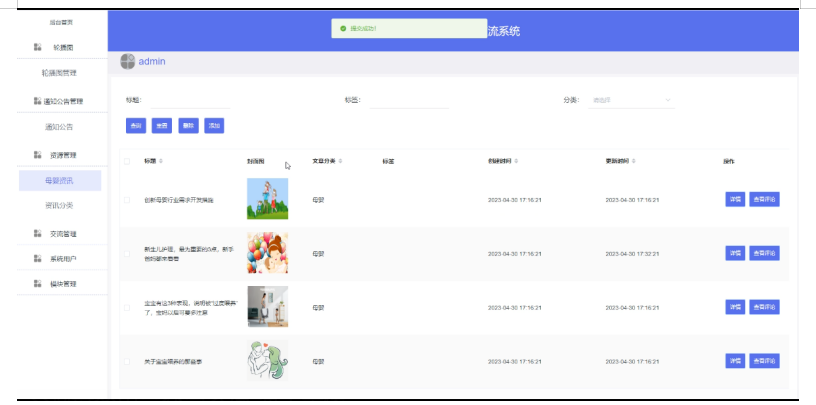Check the row titled 关于宝宝喂养
816x405 pixels.
click(x=127, y=361)
